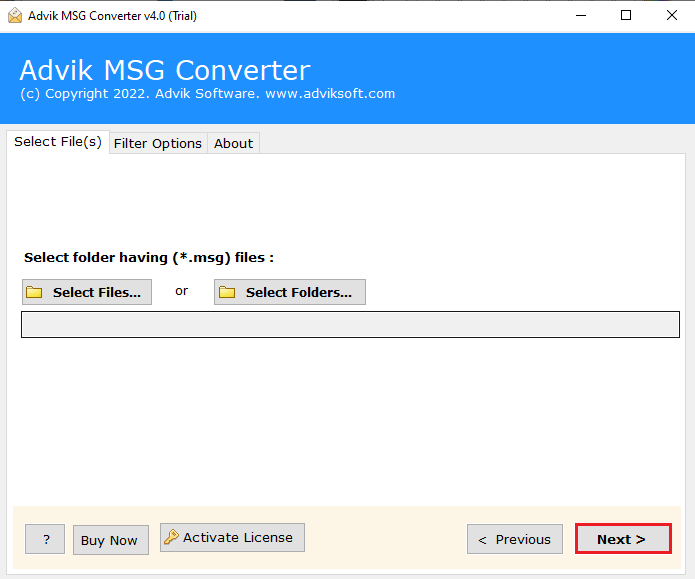The height and width of the screenshot is (579, 695).
Task: Open help with the ? button
Action: pos(45,539)
